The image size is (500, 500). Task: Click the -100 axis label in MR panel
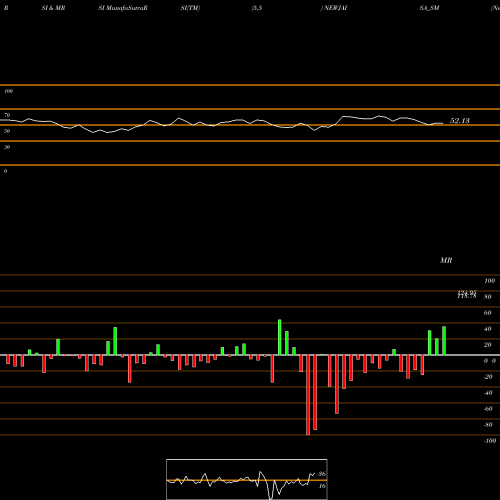coord(490,441)
